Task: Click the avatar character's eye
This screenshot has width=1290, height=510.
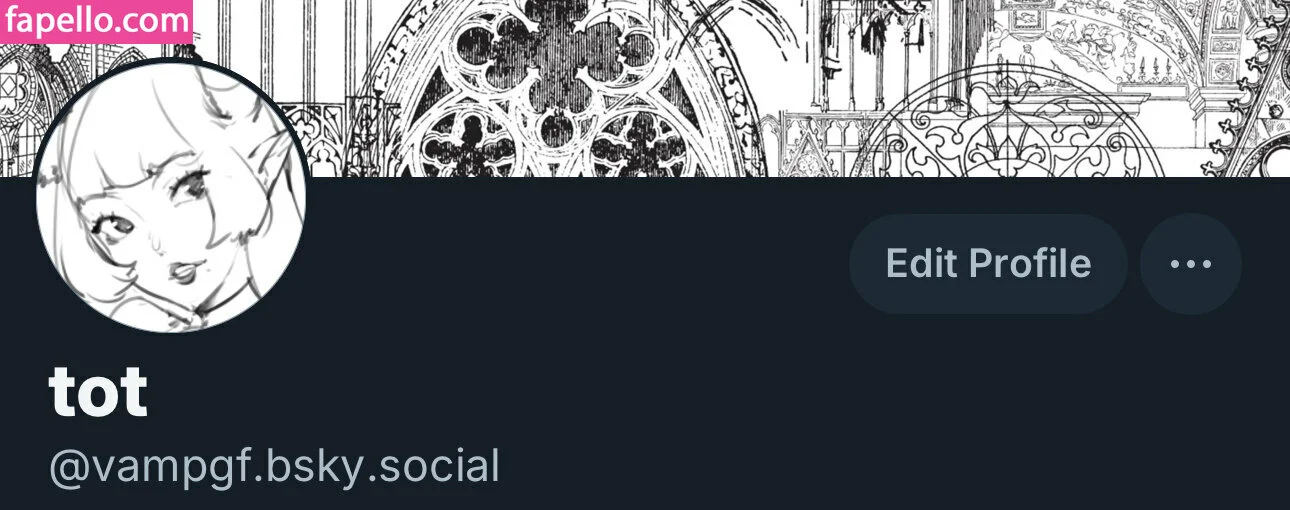Action: pyautogui.click(x=190, y=185)
